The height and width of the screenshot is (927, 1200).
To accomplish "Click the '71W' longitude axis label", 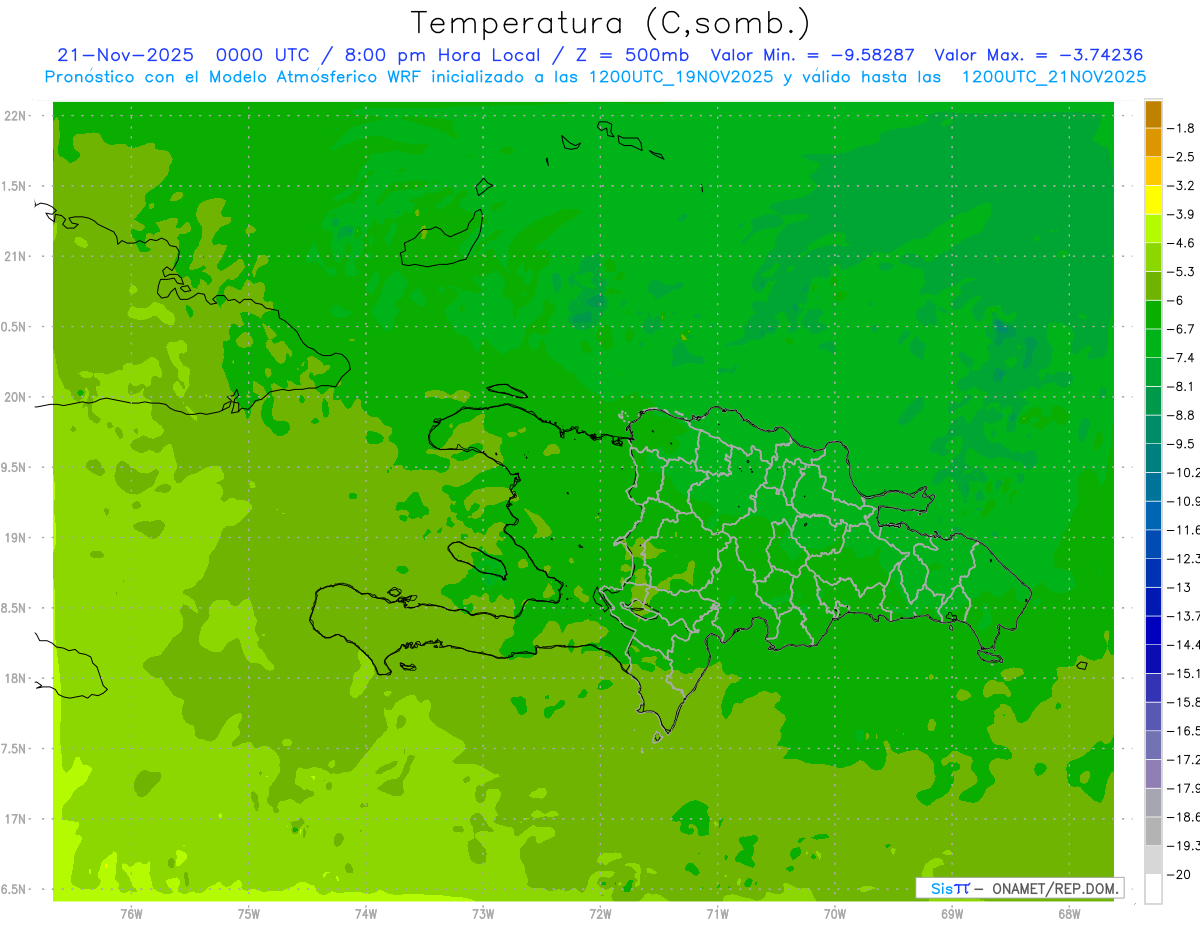I will [x=717, y=914].
